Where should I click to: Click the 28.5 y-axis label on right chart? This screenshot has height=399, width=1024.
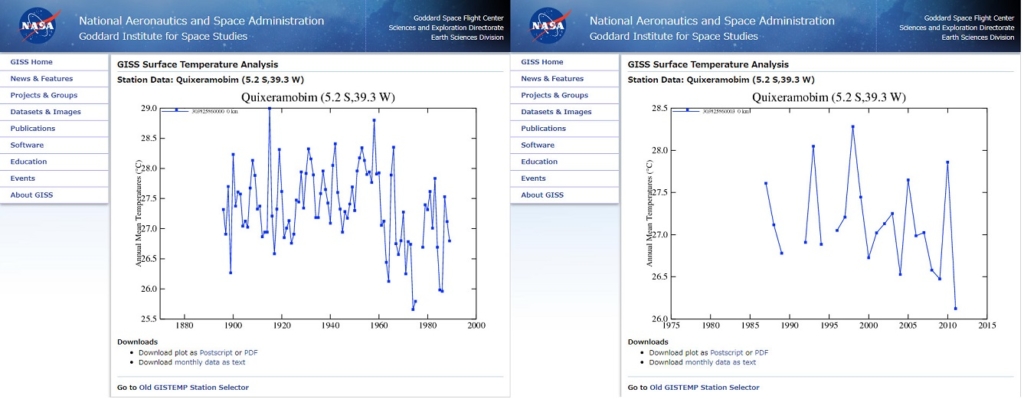tap(660, 108)
